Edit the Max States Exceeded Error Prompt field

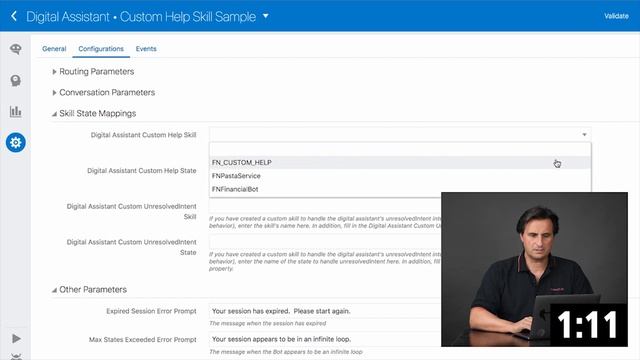point(325,339)
